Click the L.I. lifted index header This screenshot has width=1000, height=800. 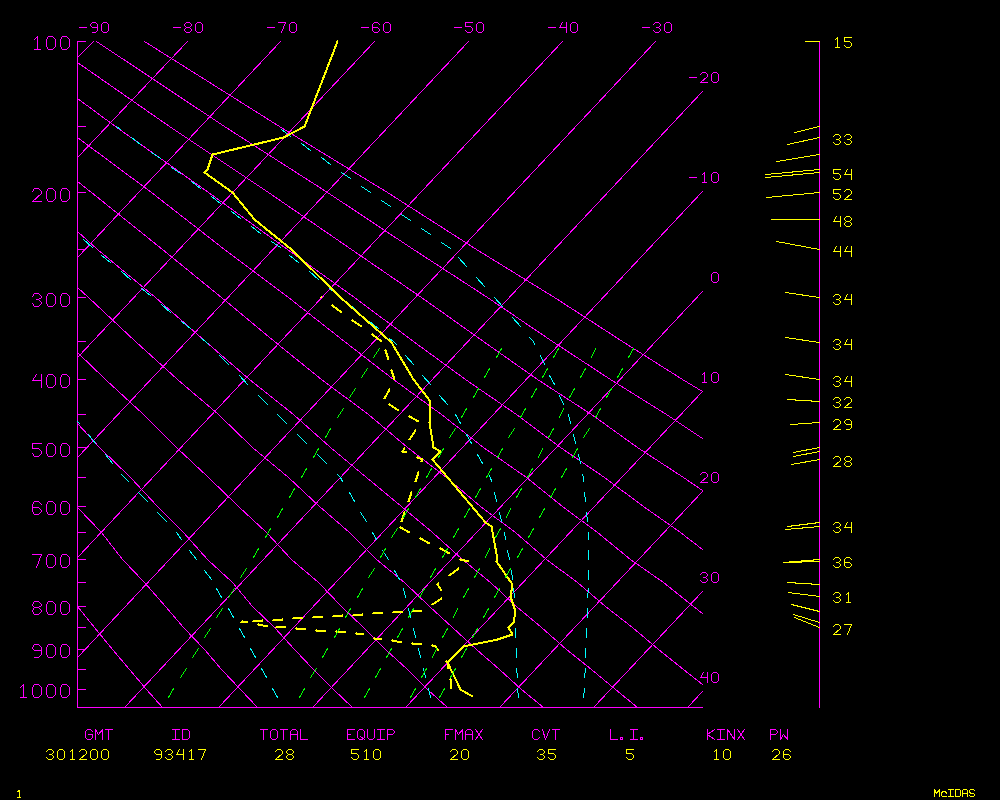point(627,735)
